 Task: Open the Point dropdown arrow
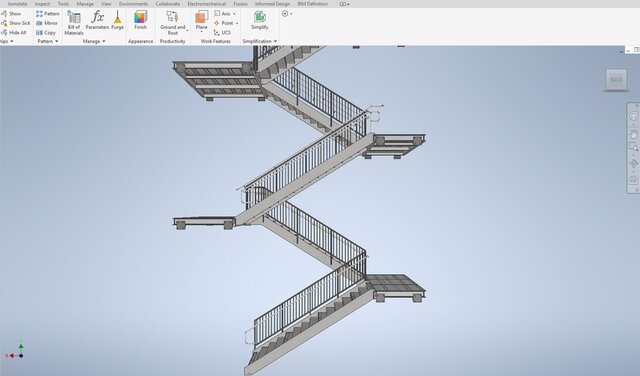pyautogui.click(x=236, y=23)
